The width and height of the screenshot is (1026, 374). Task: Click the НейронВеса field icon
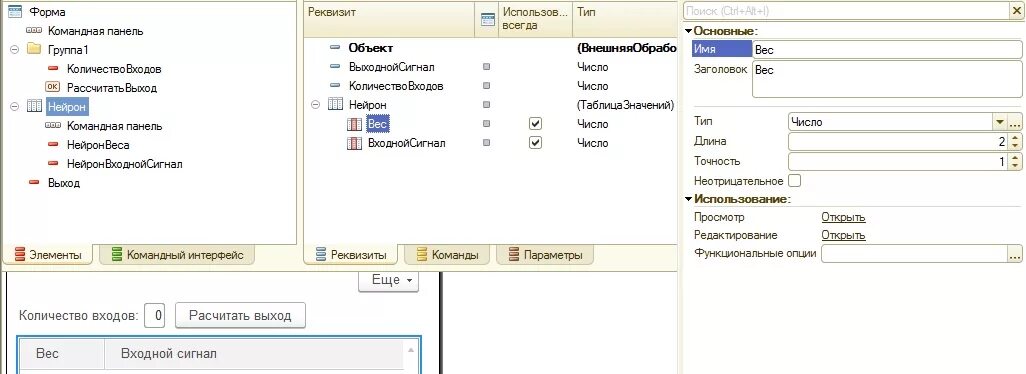point(53,145)
